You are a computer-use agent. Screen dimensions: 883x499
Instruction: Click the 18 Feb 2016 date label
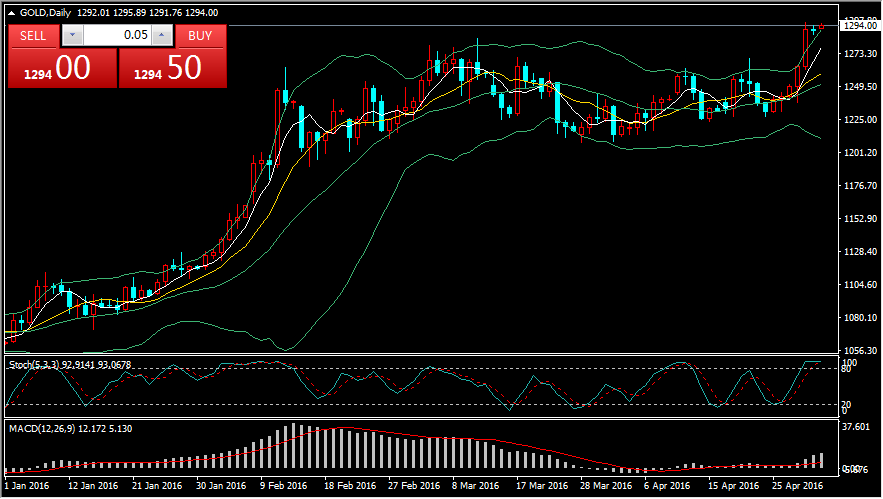pos(350,485)
